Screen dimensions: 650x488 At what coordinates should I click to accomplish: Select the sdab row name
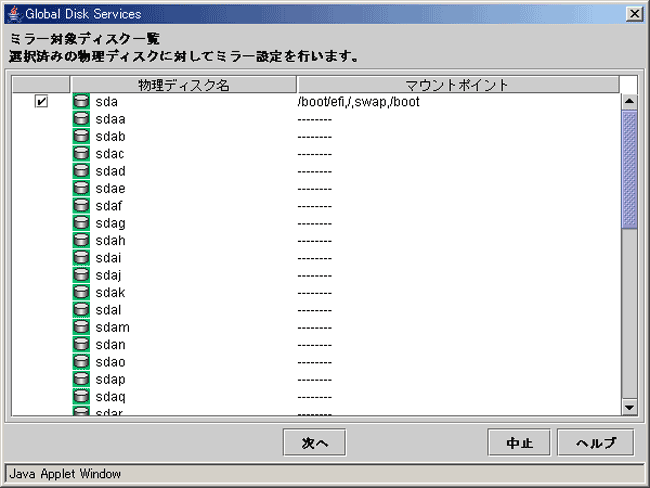click(110, 137)
